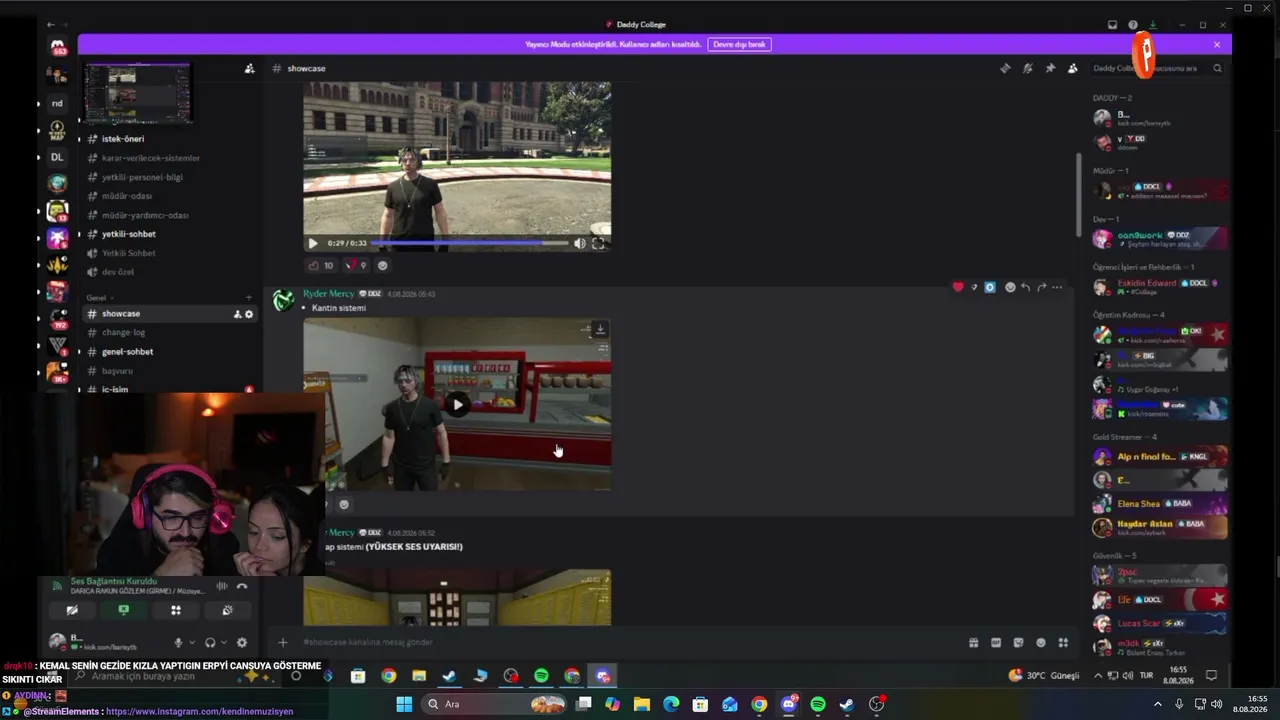Invite people to the showcase channel
The image size is (1280, 720).
click(237, 314)
